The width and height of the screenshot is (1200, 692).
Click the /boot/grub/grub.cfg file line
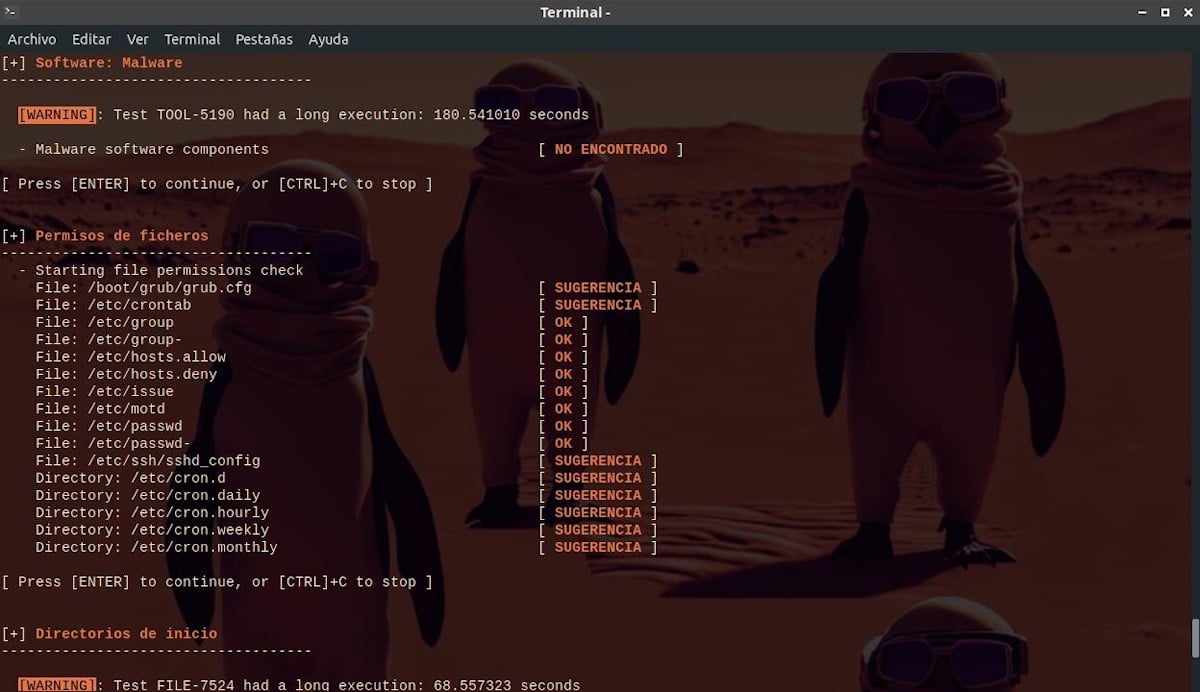[143, 288]
